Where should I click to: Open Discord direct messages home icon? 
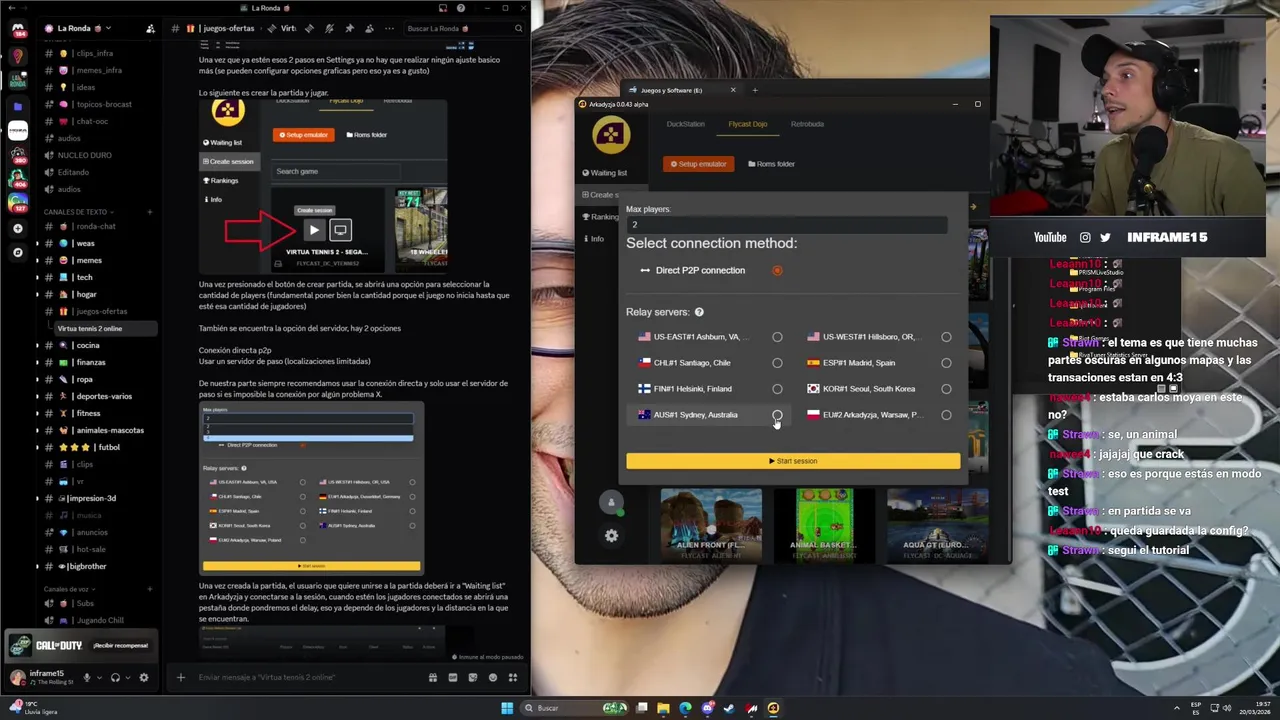click(18, 29)
